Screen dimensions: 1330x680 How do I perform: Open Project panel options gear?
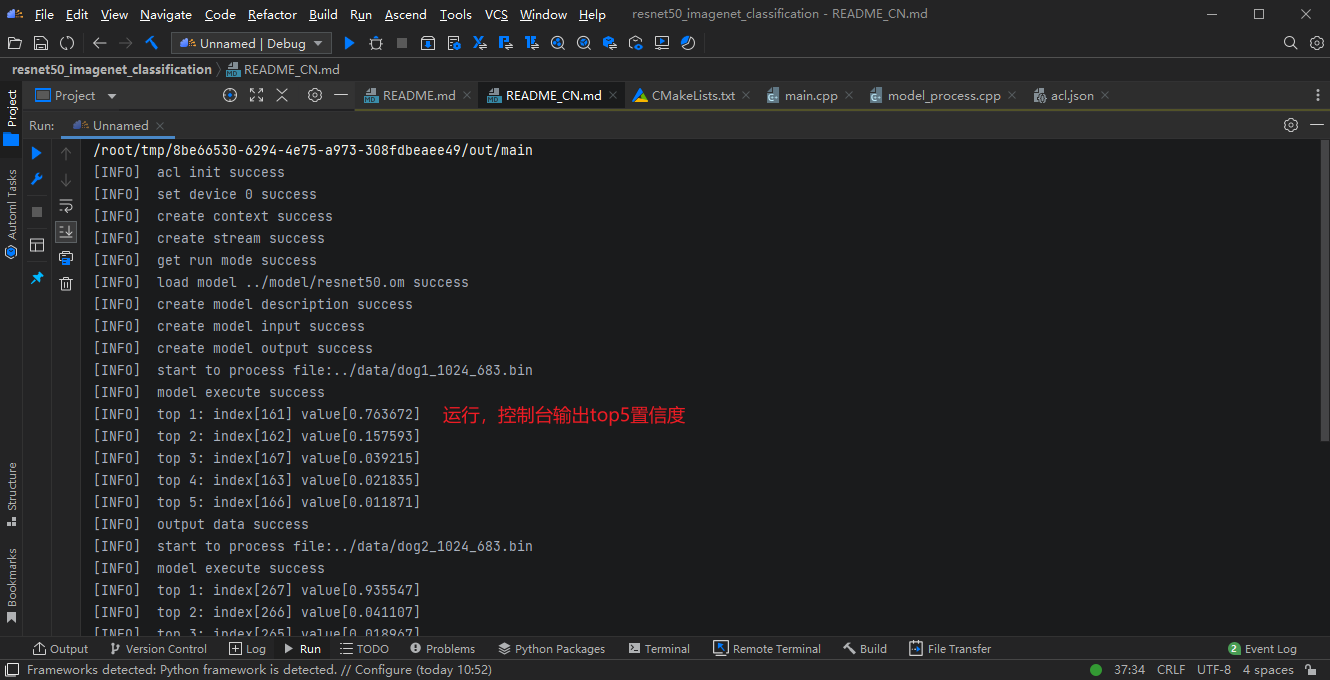click(x=315, y=95)
